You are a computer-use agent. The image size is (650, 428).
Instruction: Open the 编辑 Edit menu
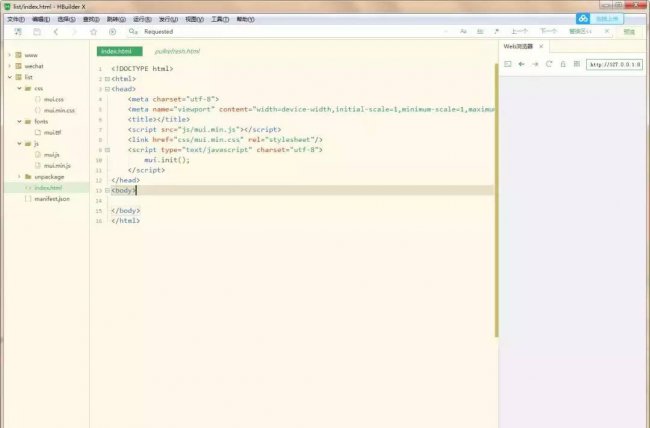click(x=41, y=19)
